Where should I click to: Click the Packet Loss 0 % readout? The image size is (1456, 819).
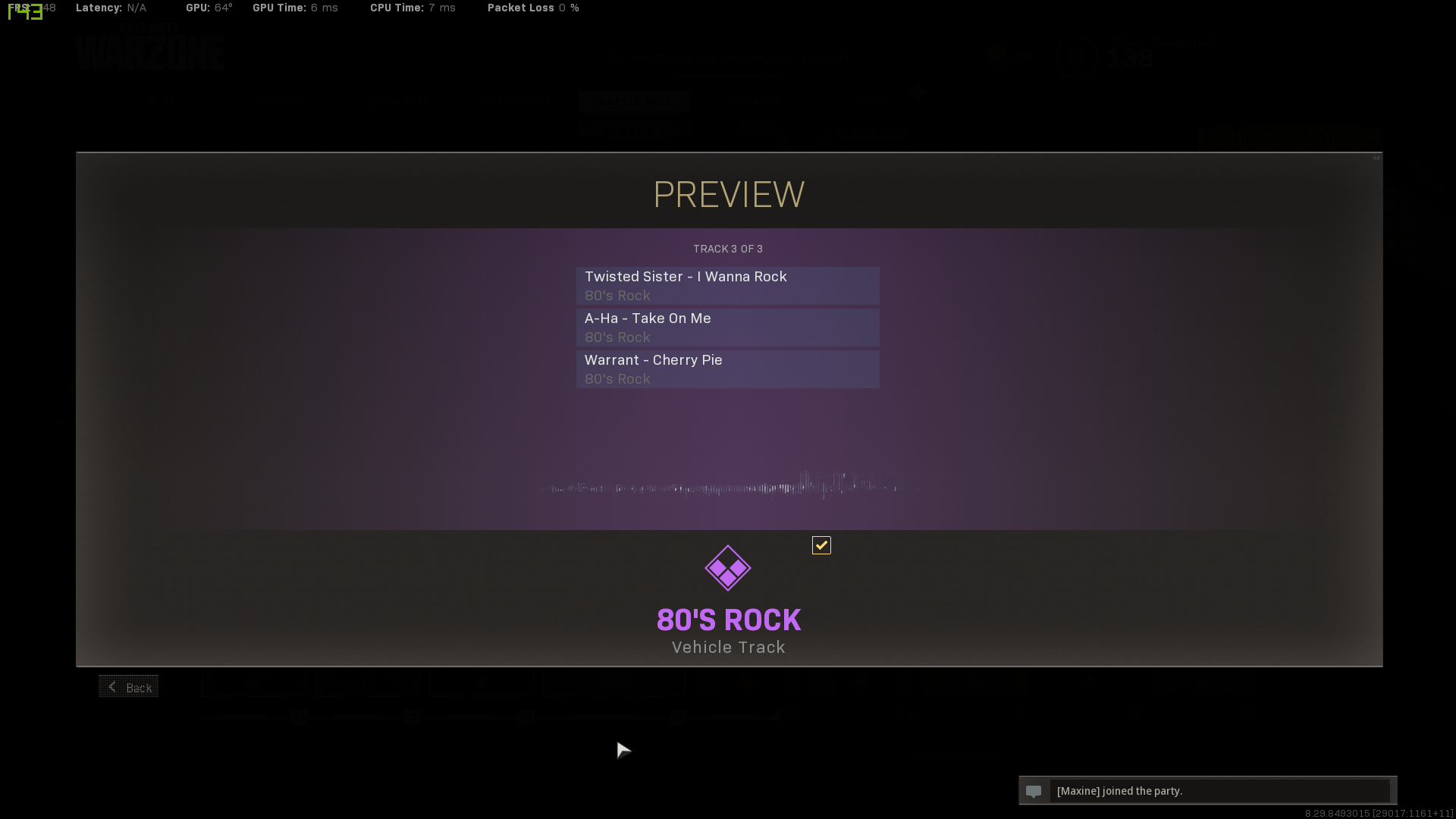coord(534,8)
